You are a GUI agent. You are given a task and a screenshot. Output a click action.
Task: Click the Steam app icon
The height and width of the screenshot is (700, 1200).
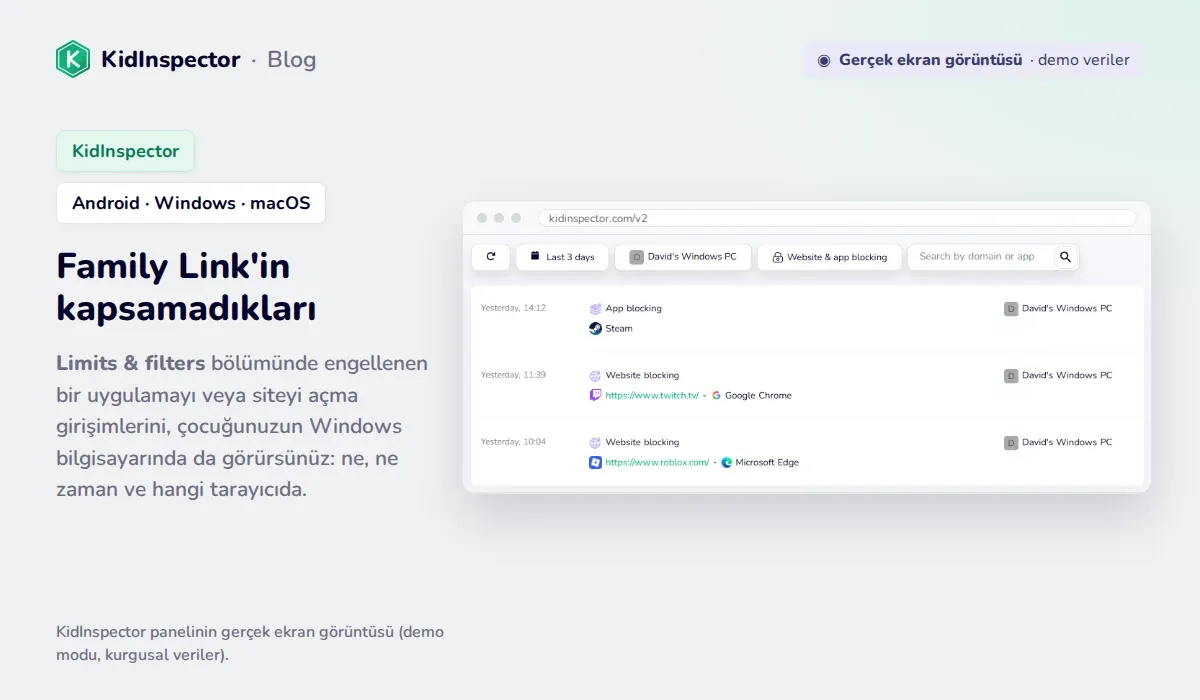point(595,328)
